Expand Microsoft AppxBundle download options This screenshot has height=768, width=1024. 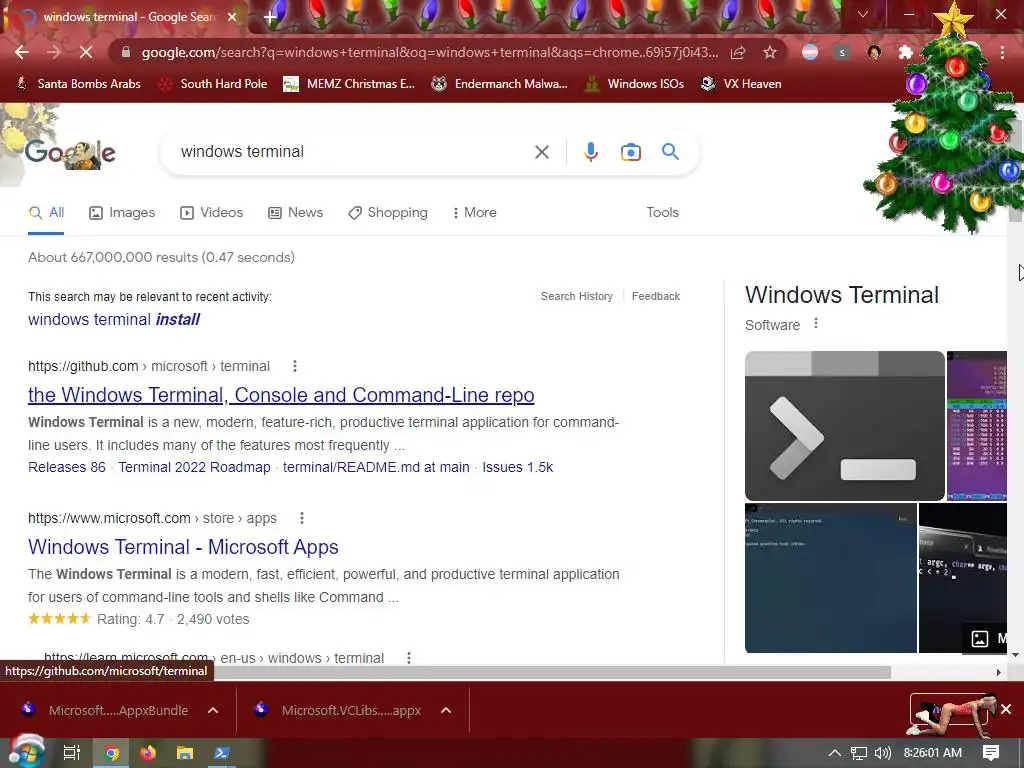pyautogui.click(x=213, y=711)
